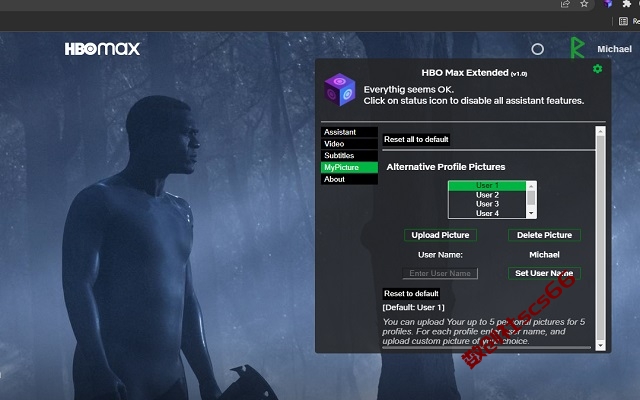Click the purple cube extension toolbar icon
Viewport: 640px width, 400px height.
click(608, 4)
